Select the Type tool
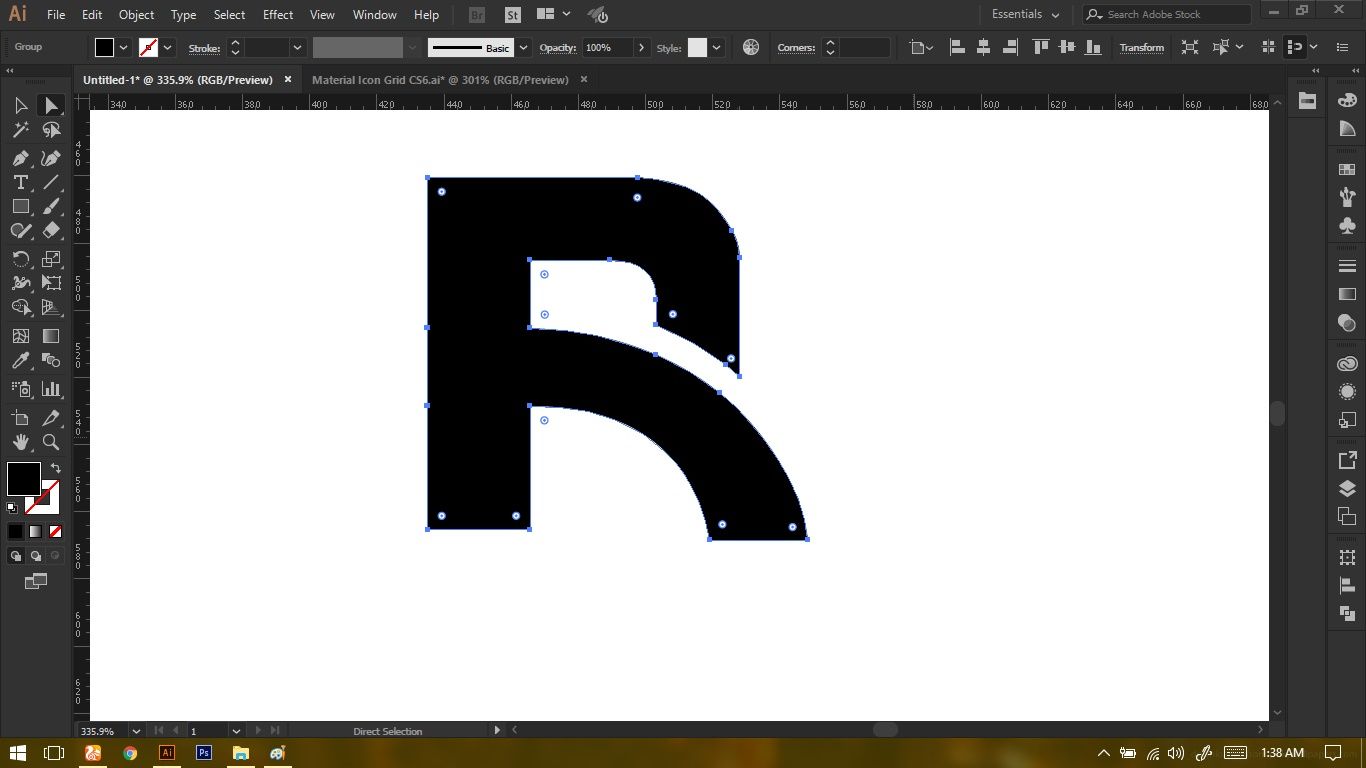Image resolution: width=1366 pixels, height=768 pixels. [20, 182]
